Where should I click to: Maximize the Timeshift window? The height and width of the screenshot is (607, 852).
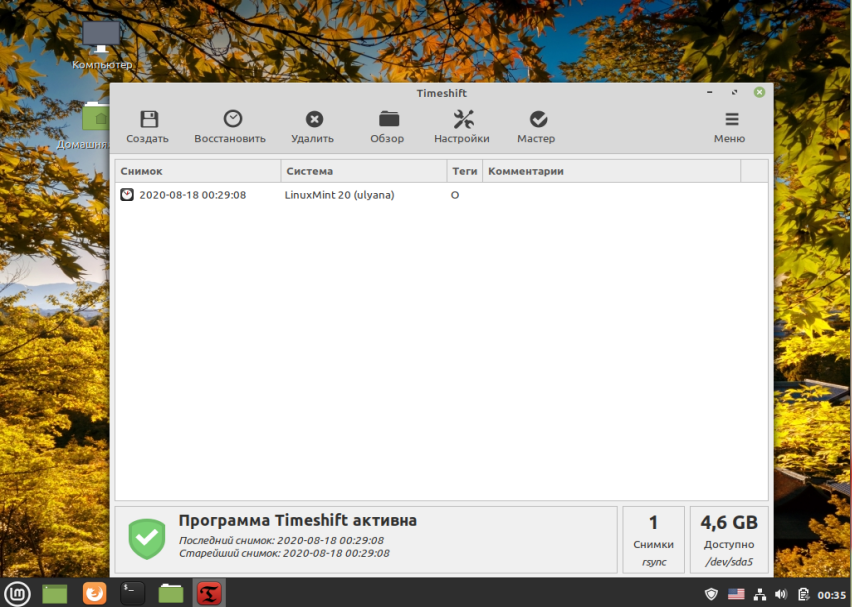coord(734,92)
